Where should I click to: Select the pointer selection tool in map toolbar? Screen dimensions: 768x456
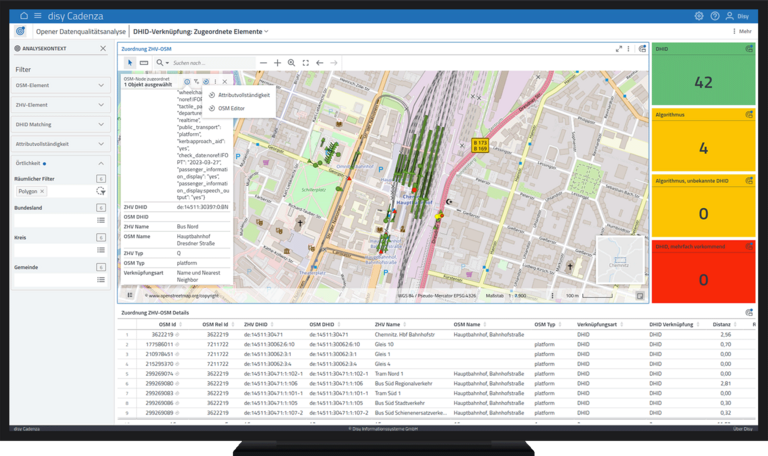(130, 62)
